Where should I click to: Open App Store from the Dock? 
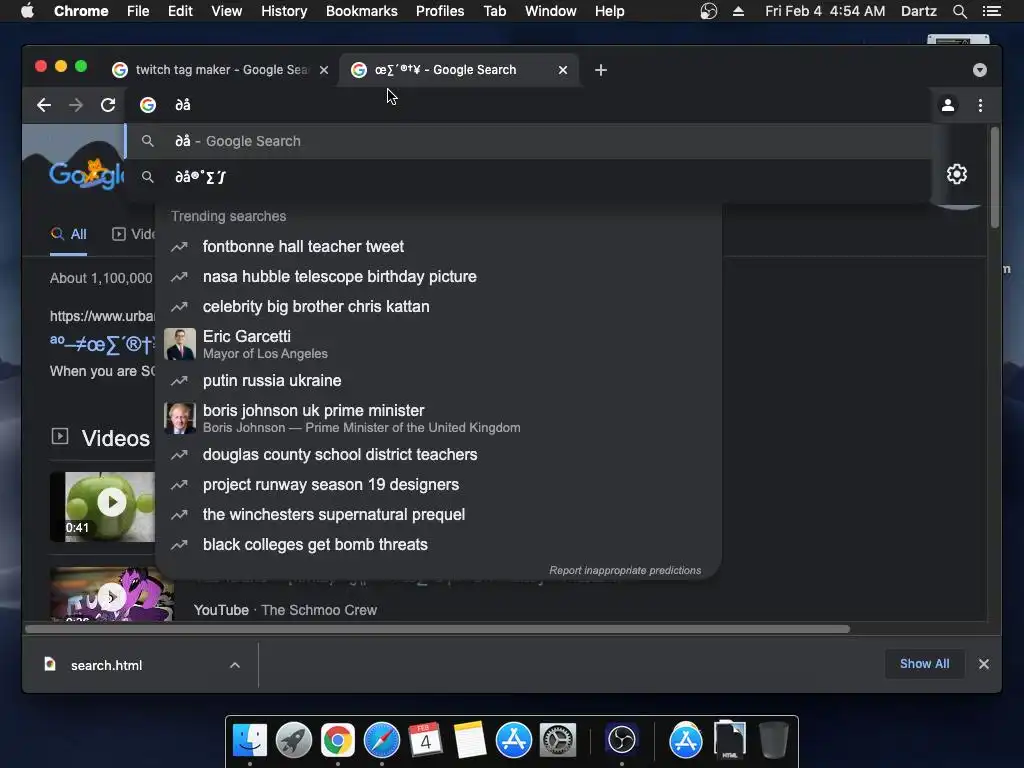[x=513, y=740]
